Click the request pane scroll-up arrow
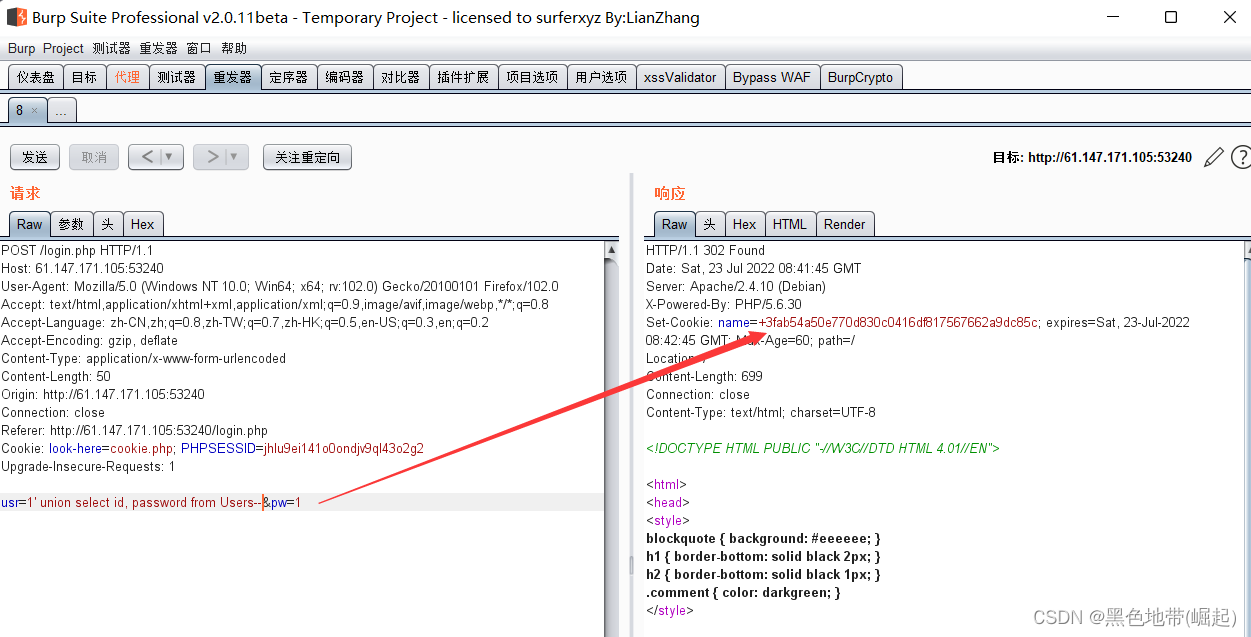Image resolution: width=1251 pixels, height=637 pixels. (x=611, y=251)
